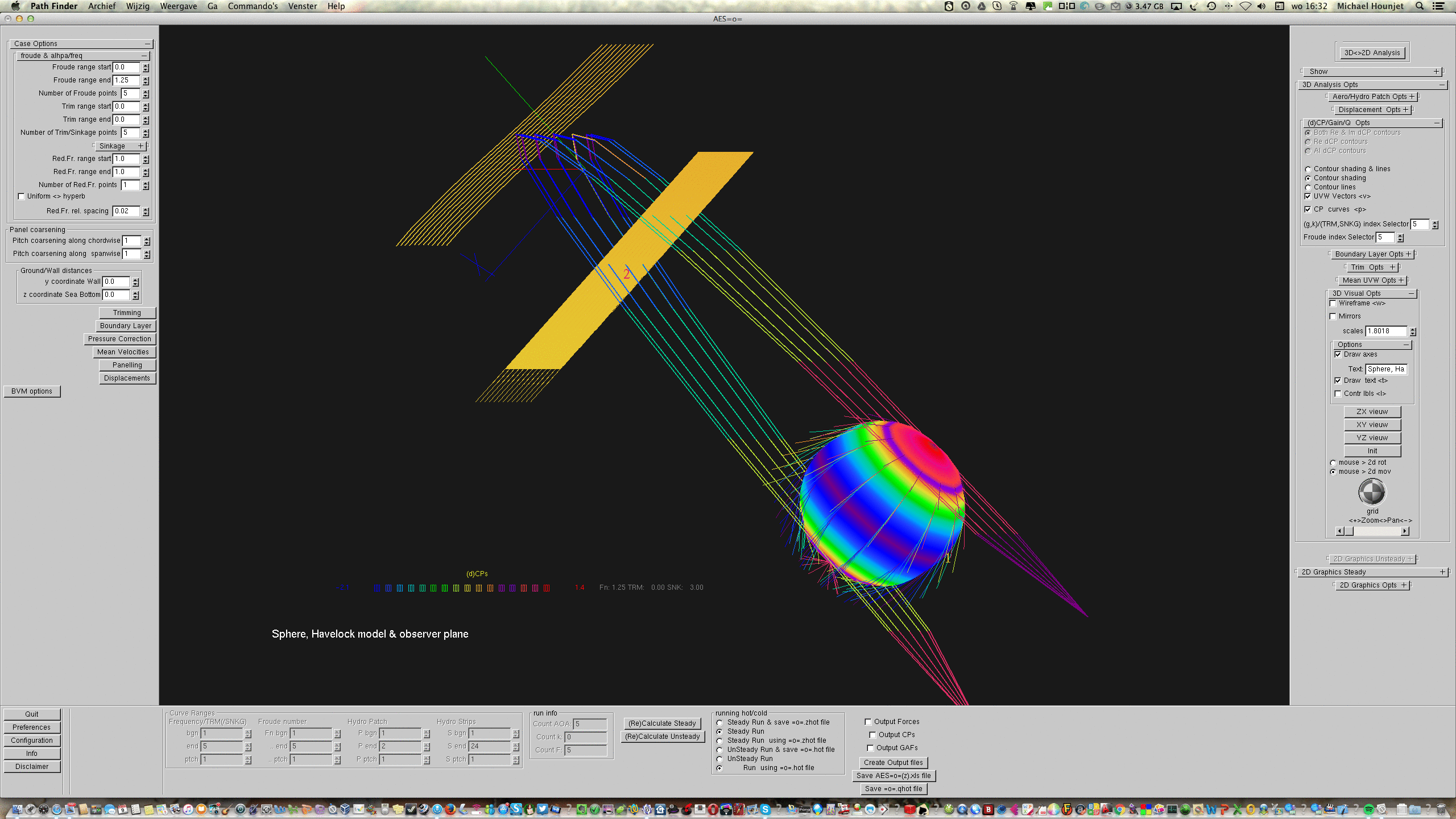Click Create Output files button
This screenshot has width=1456, height=819.
click(x=893, y=763)
